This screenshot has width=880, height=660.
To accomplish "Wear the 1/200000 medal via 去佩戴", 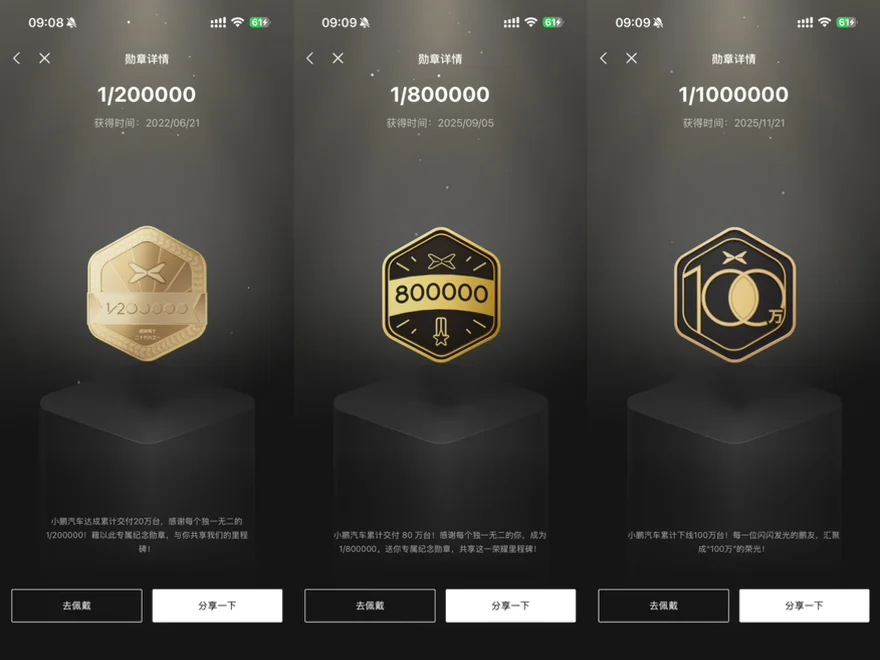I will 77,606.
